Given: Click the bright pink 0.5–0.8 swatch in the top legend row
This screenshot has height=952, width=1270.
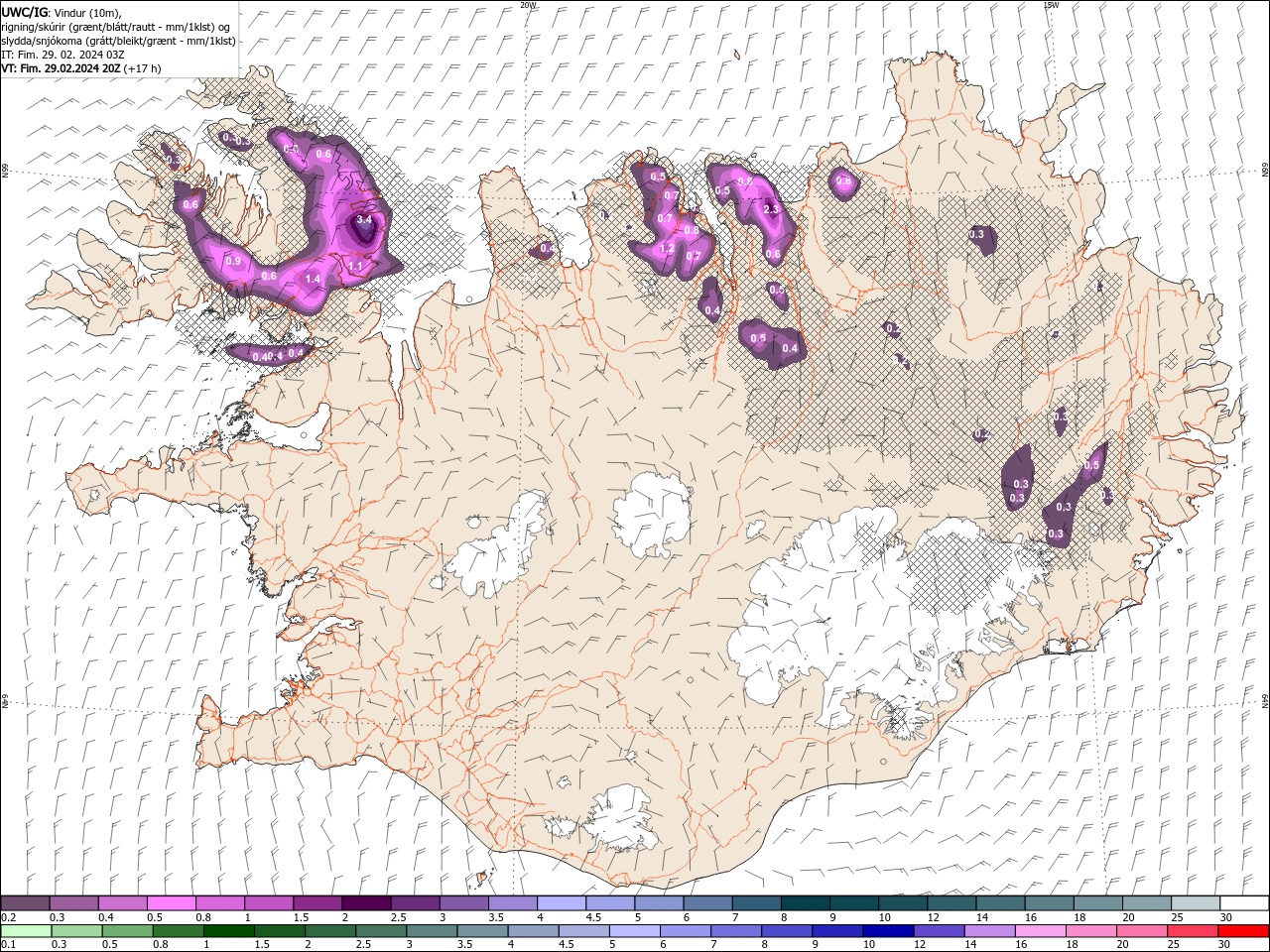Looking at the screenshot, I should [171, 902].
